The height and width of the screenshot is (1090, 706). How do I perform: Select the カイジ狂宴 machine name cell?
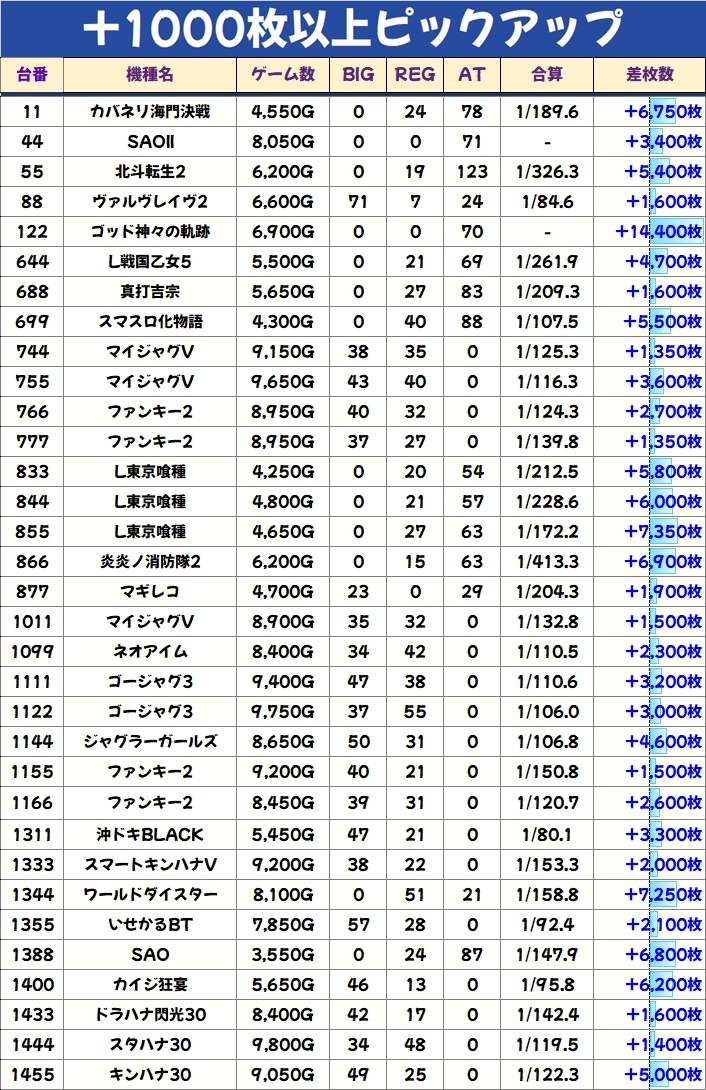coord(150,984)
